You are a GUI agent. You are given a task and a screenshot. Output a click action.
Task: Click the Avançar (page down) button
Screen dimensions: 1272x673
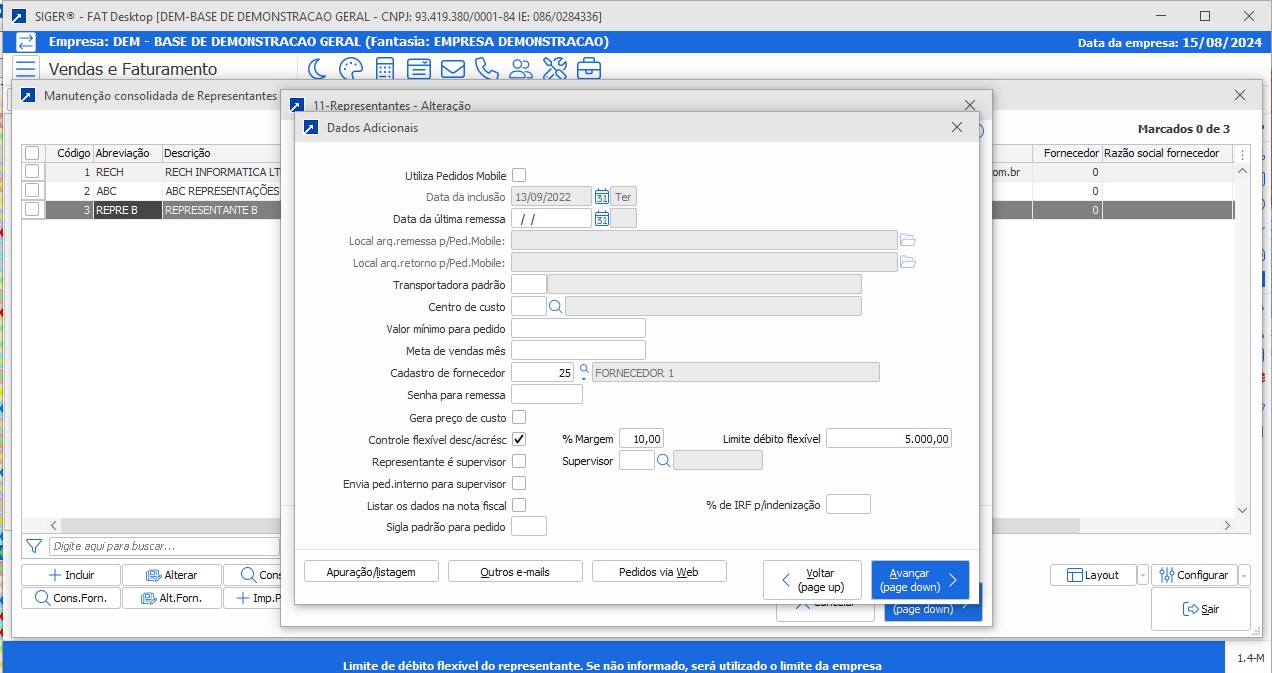point(919,580)
